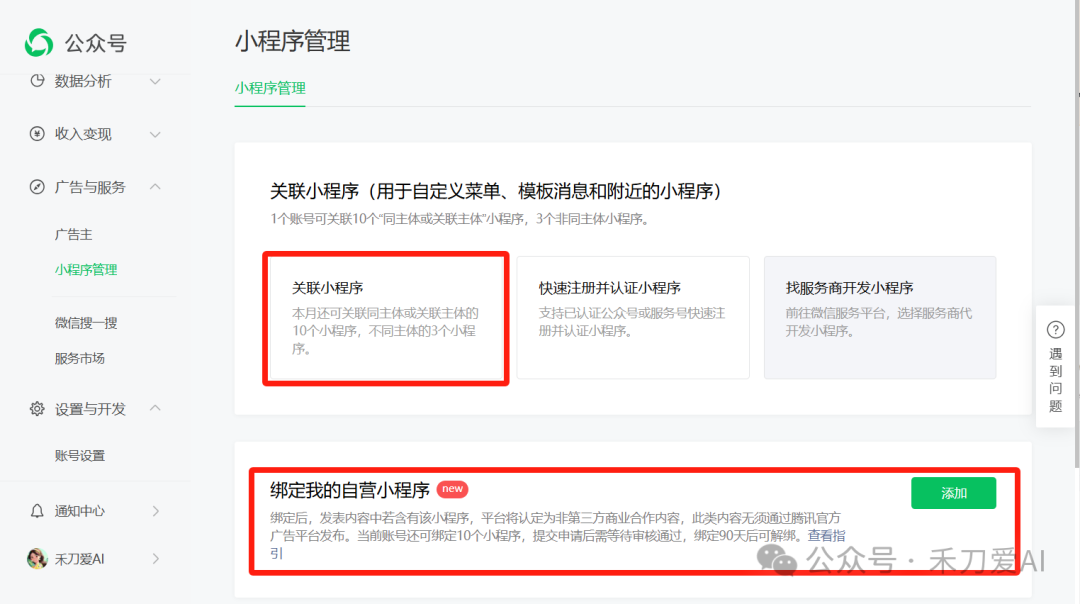Open 微信搜一搜 in the sidebar
Image resolution: width=1080 pixels, height=604 pixels.
pos(86,323)
